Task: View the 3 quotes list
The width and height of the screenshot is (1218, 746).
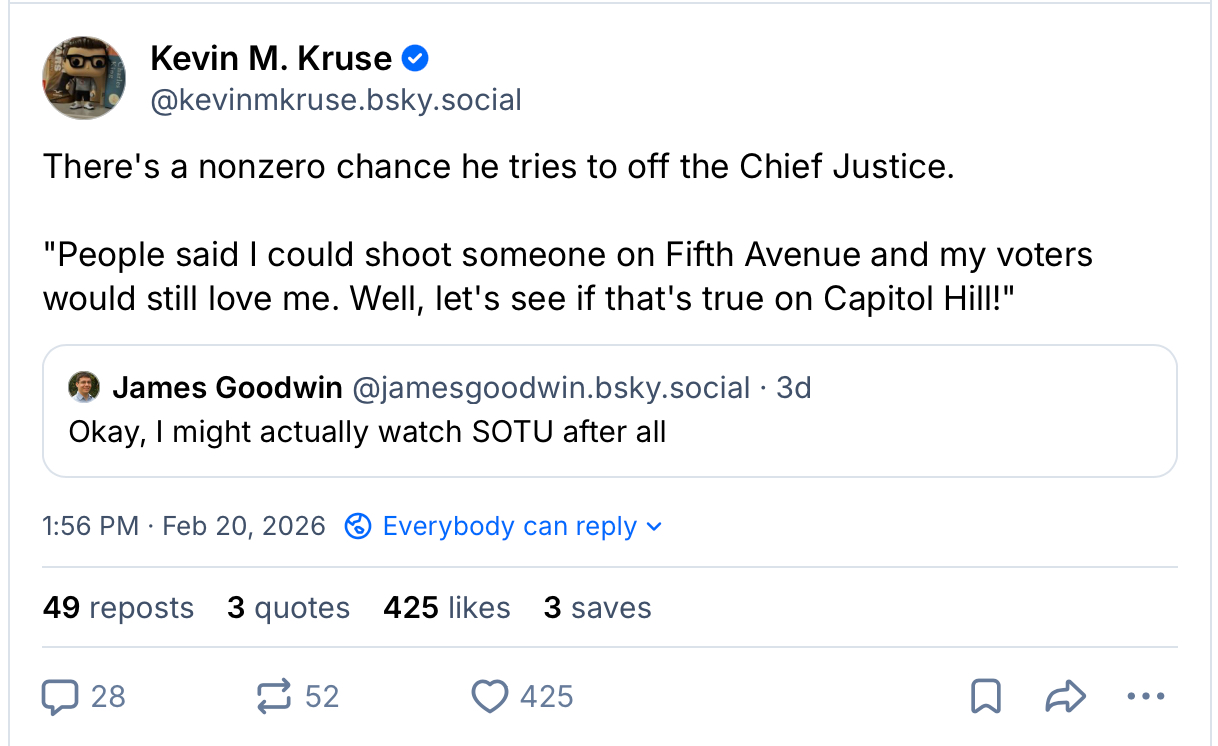Action: (288, 608)
